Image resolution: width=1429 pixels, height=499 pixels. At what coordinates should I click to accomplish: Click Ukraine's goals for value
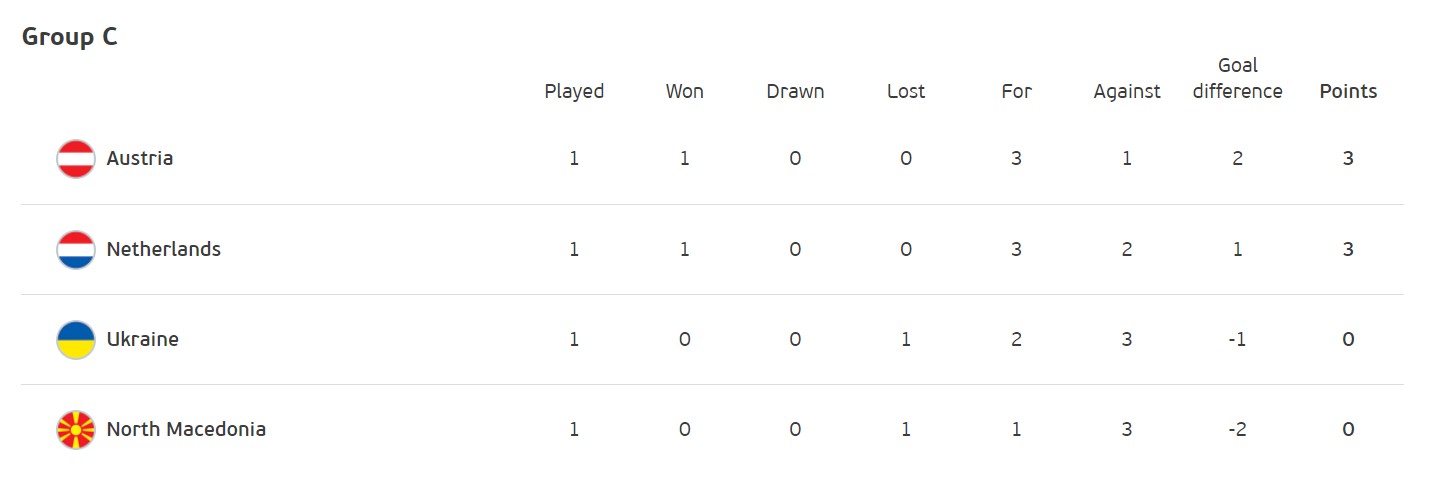point(1016,338)
